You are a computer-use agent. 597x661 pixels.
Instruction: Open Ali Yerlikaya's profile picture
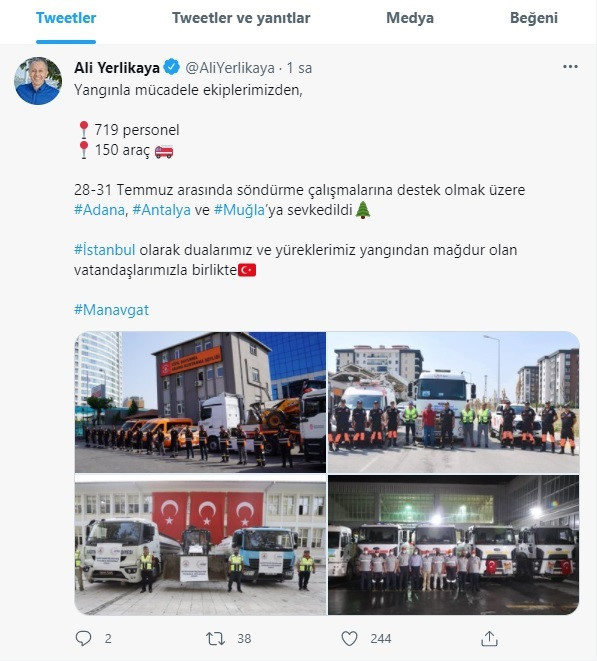38,81
